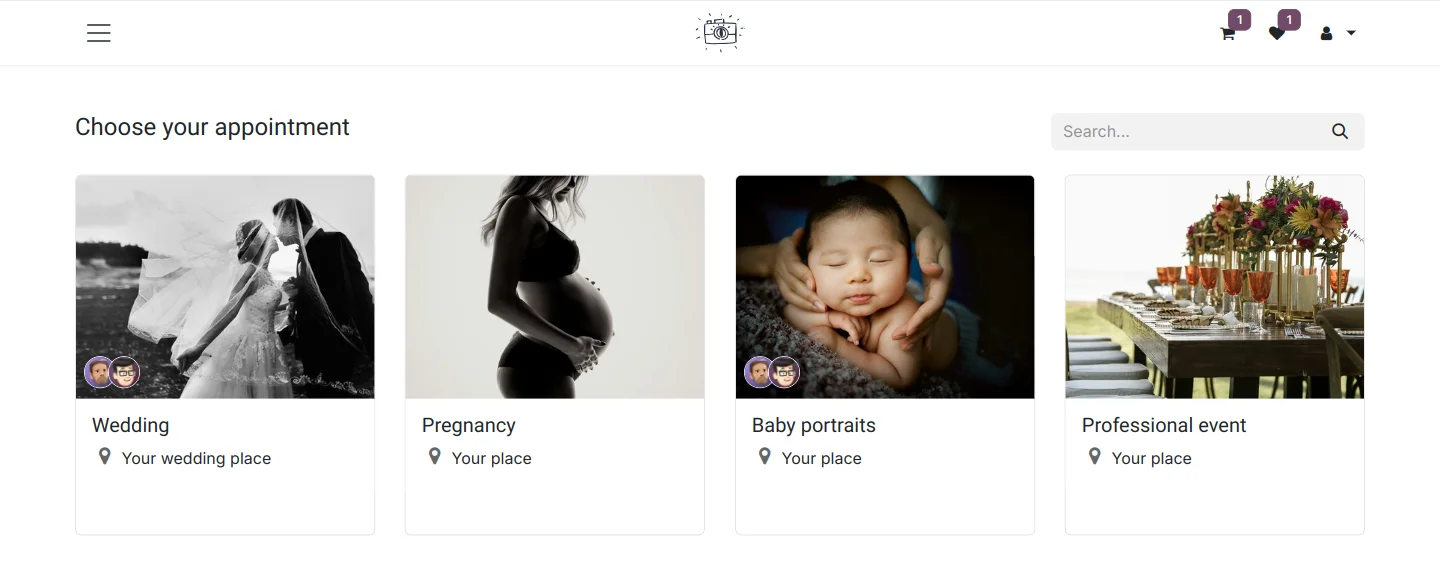
Task: Click the search magnifier button
Action: [1340, 131]
